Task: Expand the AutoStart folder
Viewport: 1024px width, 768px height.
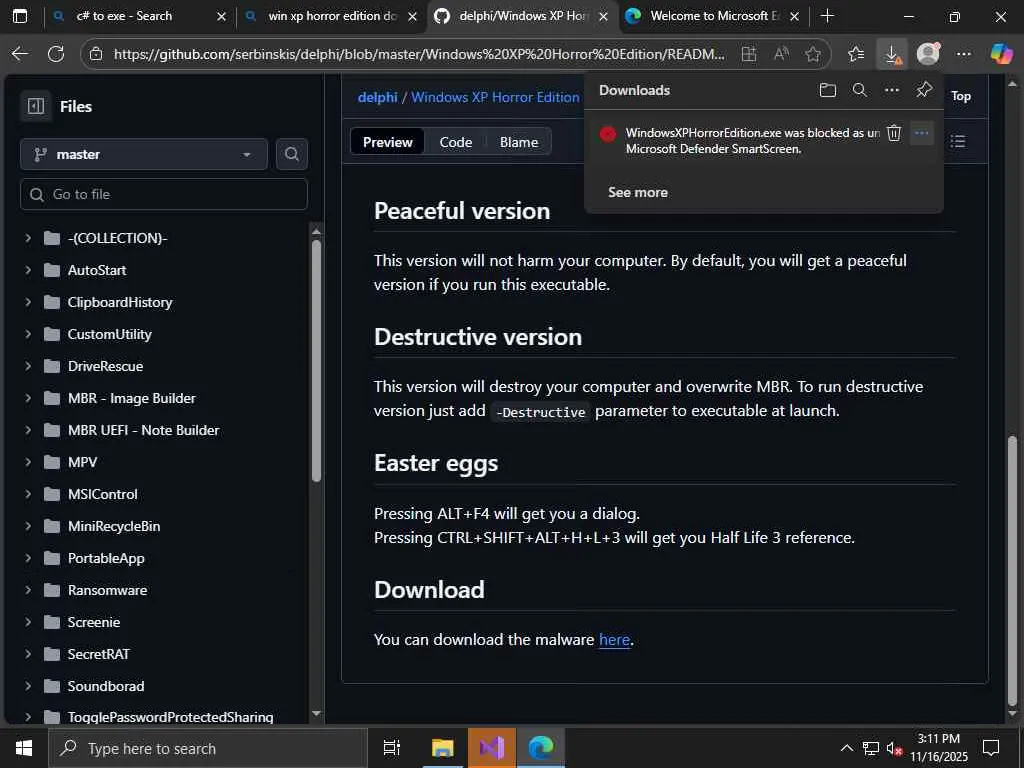Action: pyautogui.click(x=28, y=270)
